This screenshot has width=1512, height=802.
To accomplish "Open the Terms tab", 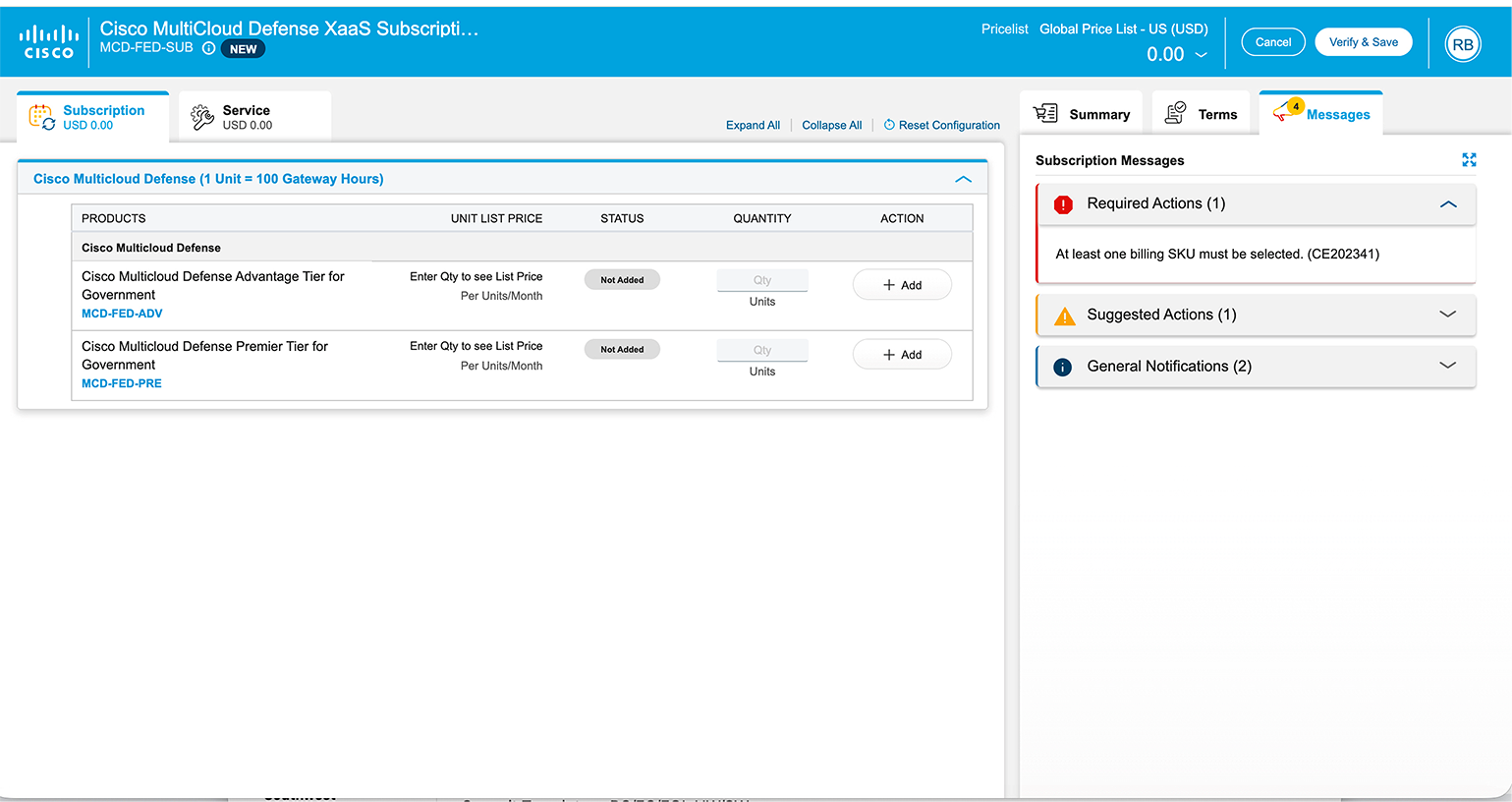I will (1201, 114).
